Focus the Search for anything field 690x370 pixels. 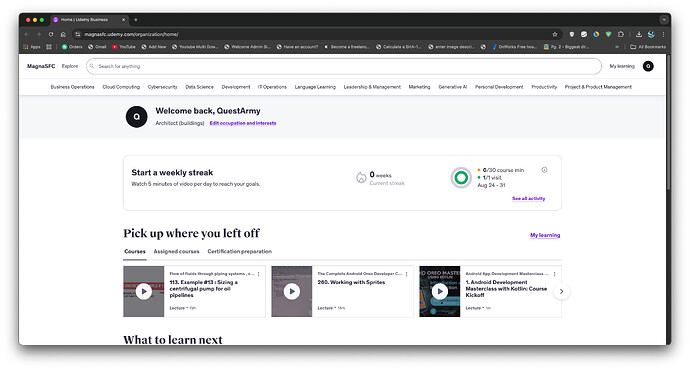[x=344, y=66]
